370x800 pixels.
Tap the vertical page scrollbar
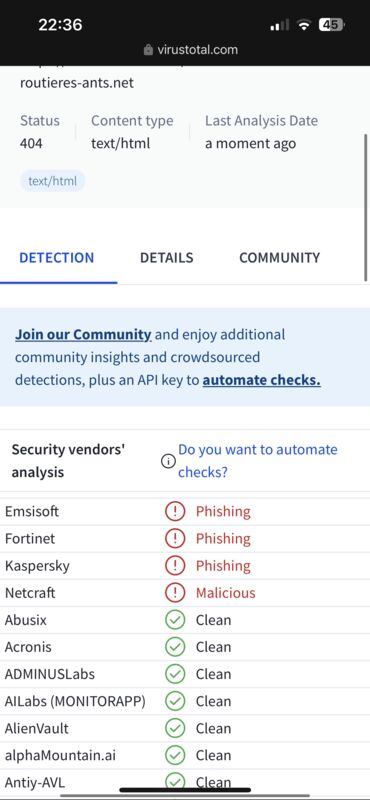(x=366, y=207)
